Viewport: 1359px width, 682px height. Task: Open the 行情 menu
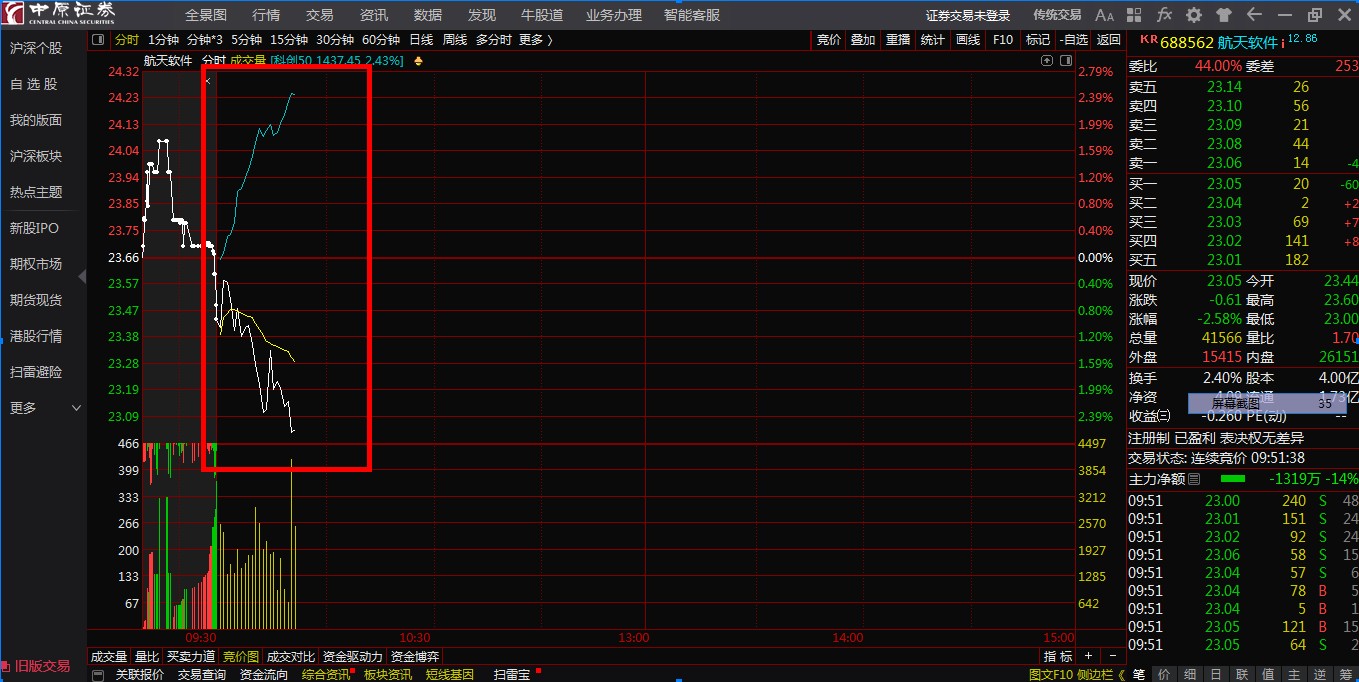pyautogui.click(x=266, y=15)
